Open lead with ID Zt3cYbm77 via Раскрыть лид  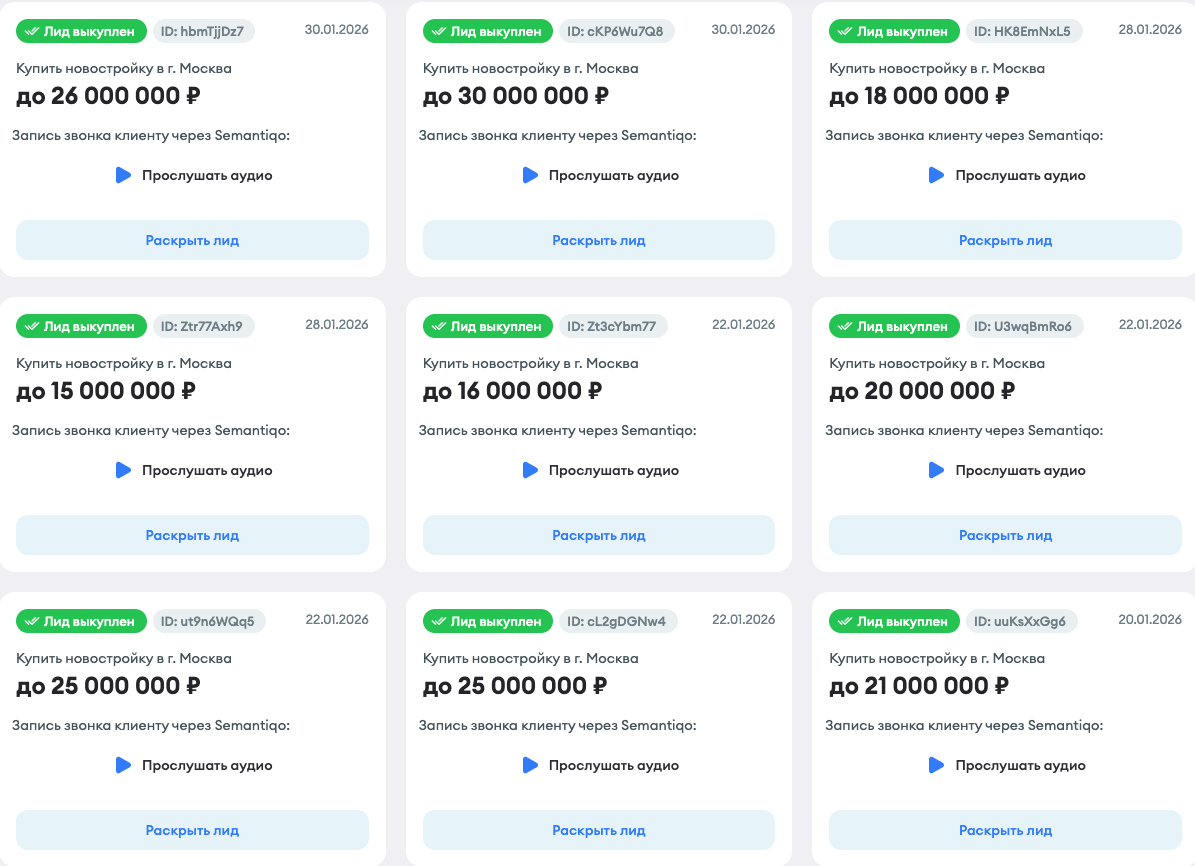pos(598,535)
